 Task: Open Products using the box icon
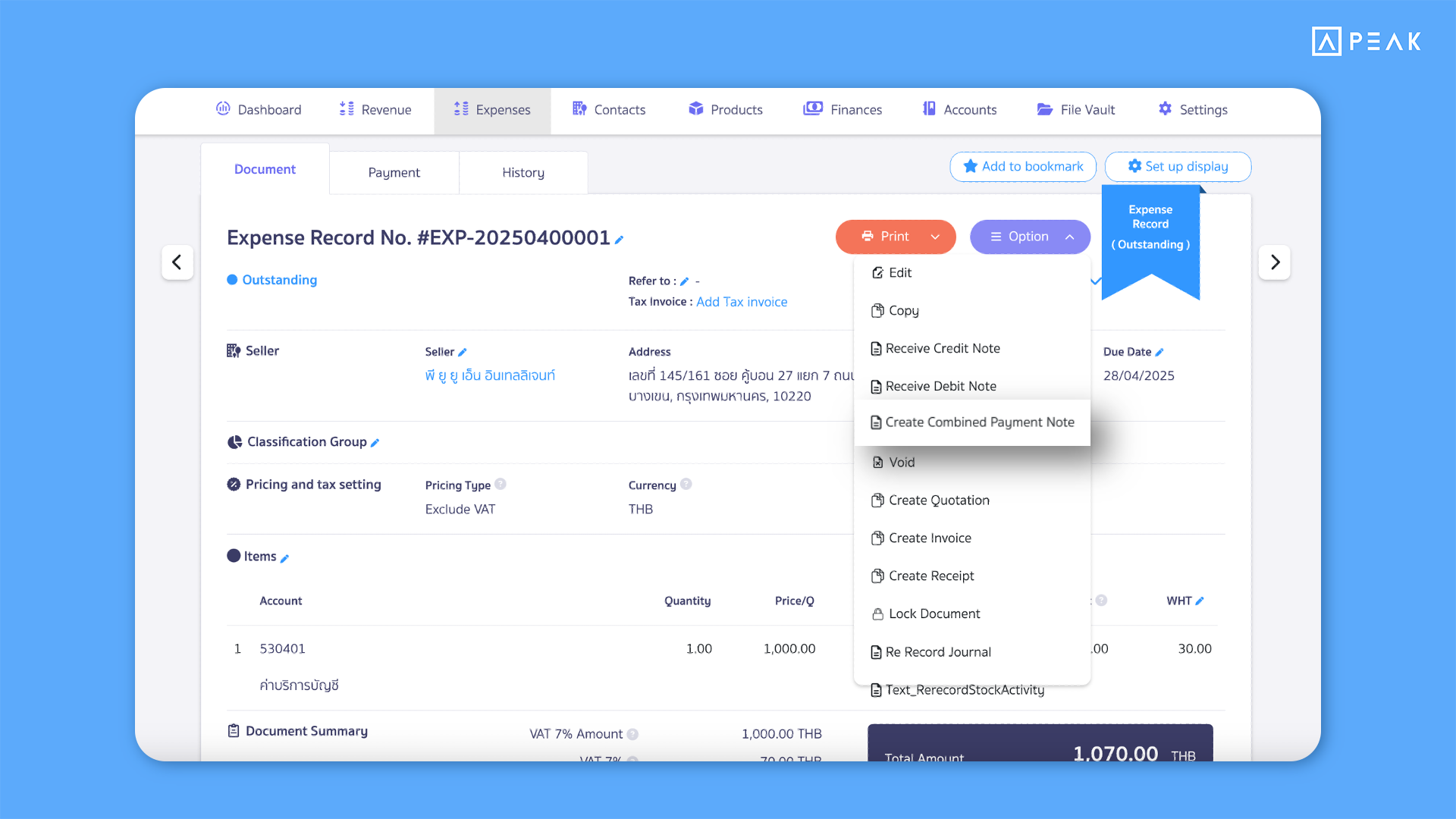coord(695,109)
